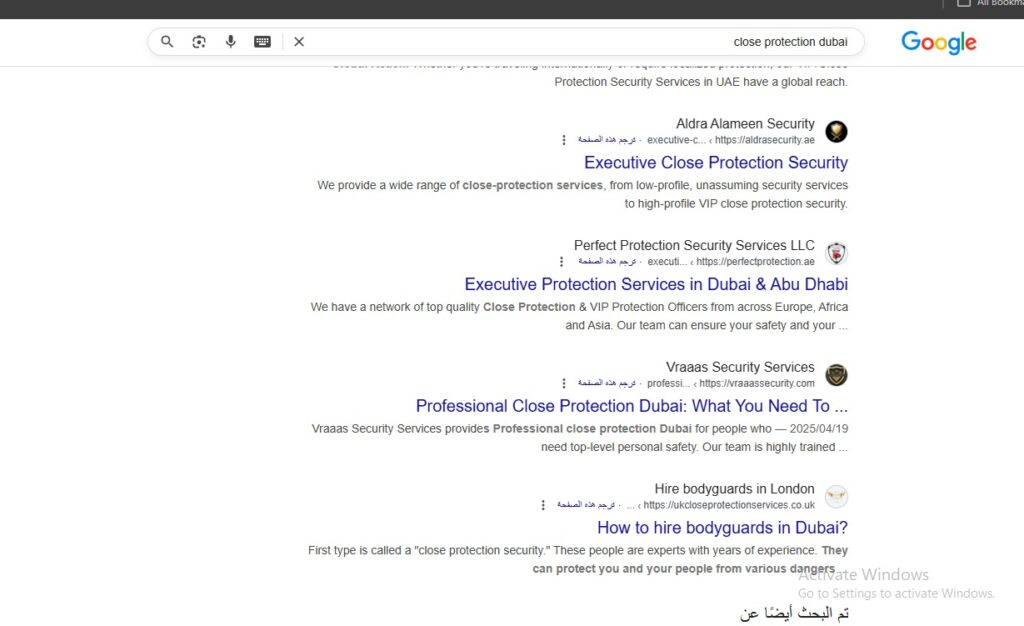Click the Hire bodyguards in London favicon
The image size is (1024, 626).
[x=836, y=496]
